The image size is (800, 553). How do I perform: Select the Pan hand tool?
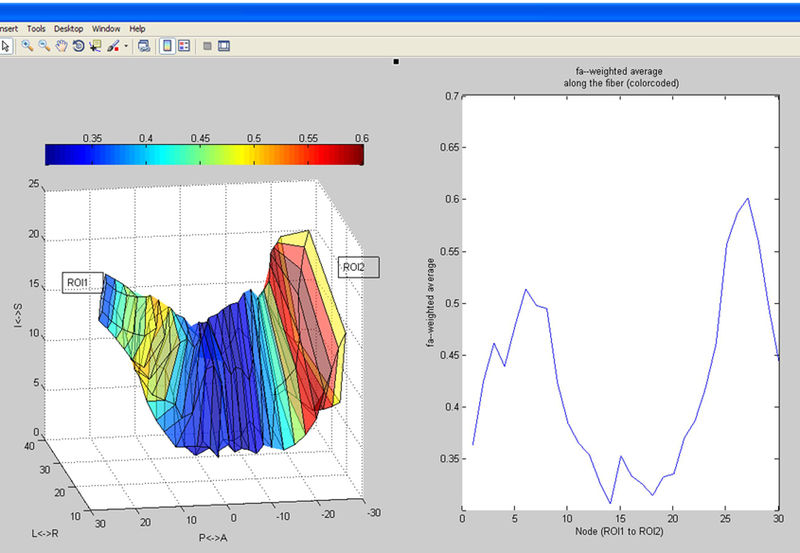61,46
